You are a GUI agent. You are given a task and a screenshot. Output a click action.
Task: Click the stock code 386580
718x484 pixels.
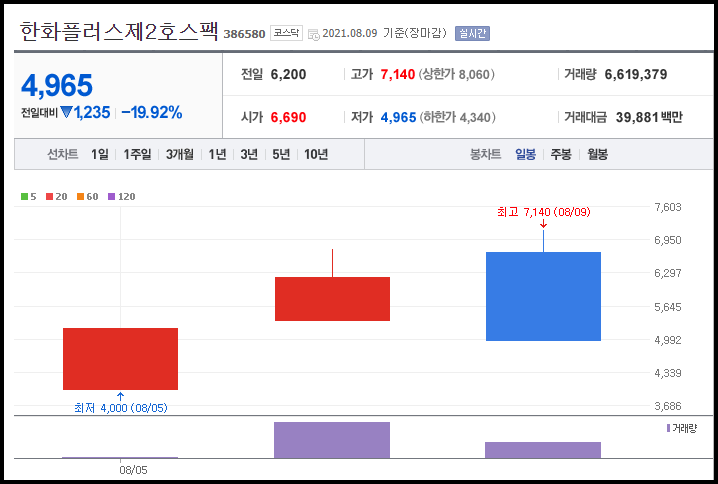click(244, 34)
